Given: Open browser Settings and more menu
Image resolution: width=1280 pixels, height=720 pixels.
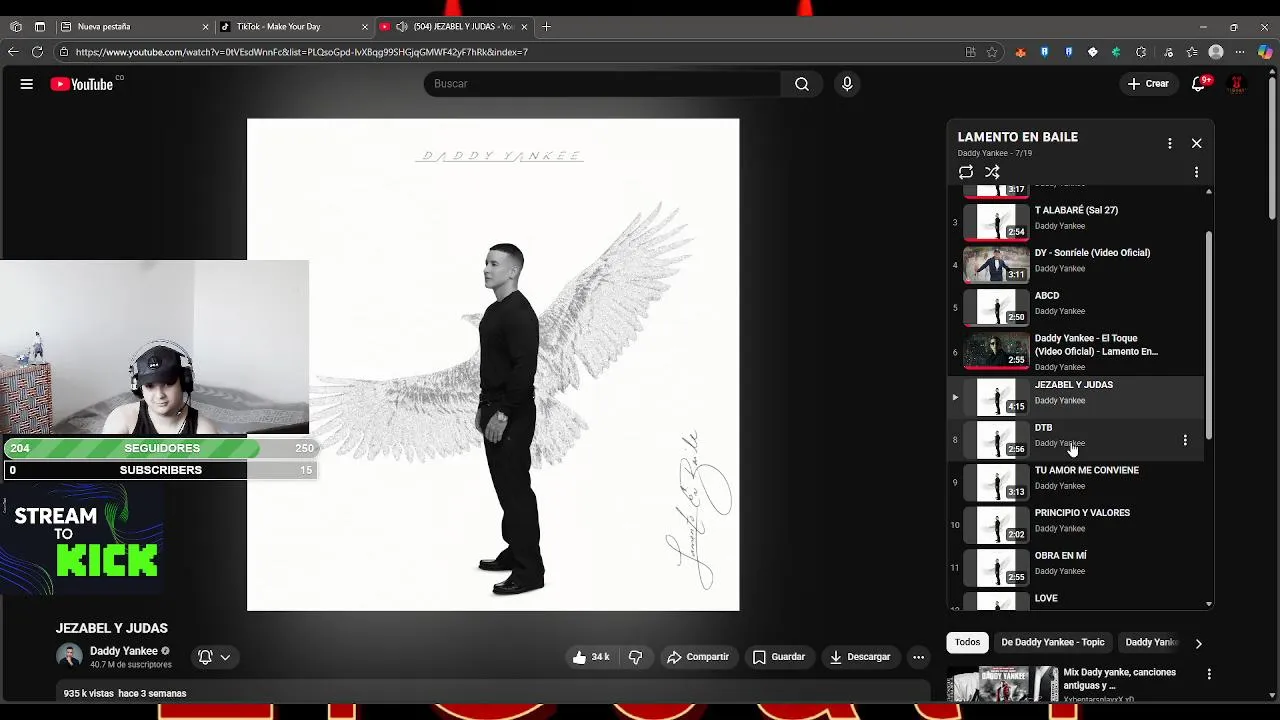Looking at the screenshot, I should [x=1241, y=52].
